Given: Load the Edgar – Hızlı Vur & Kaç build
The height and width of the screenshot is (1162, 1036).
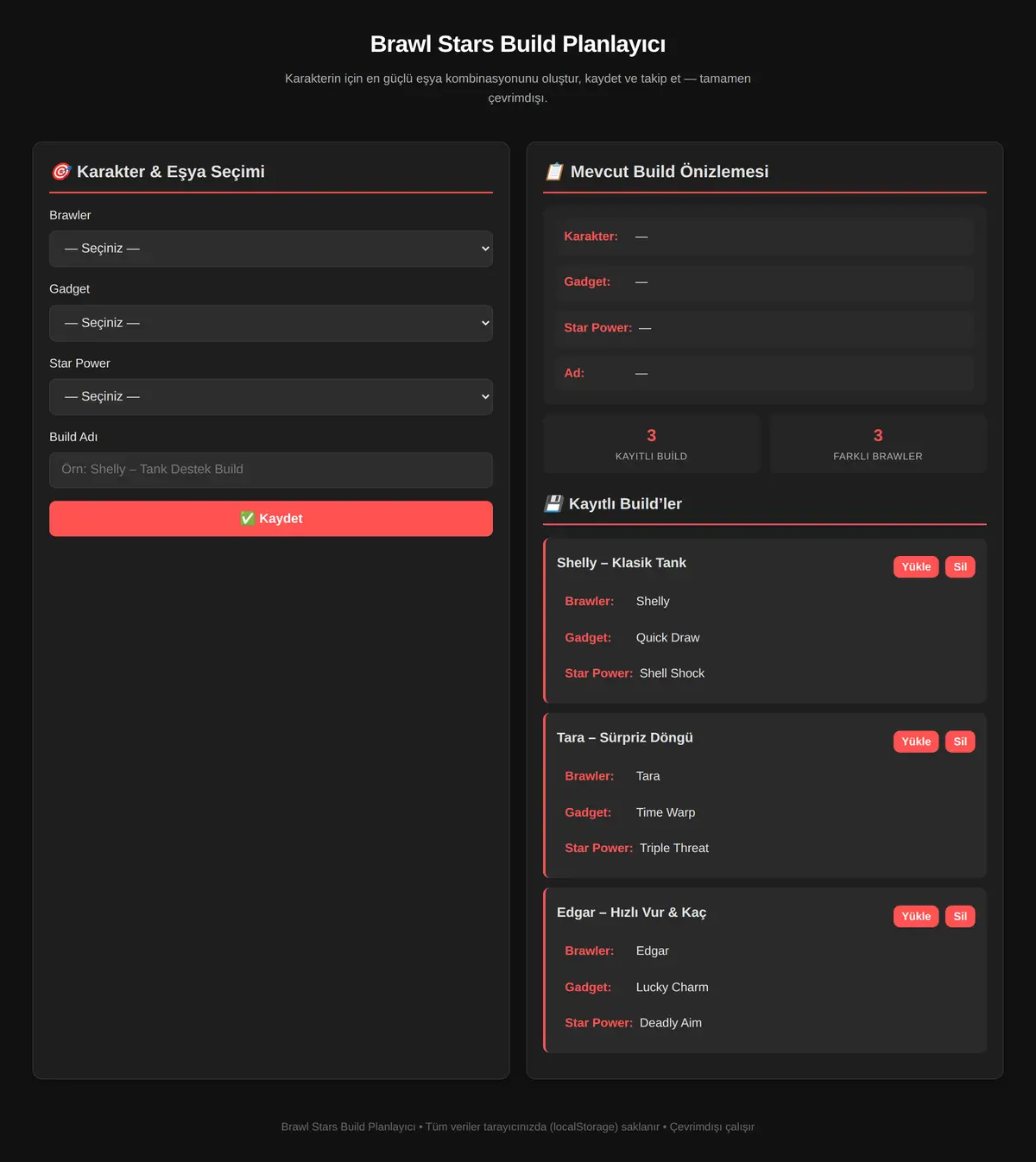Looking at the screenshot, I should pyautogui.click(x=916, y=916).
